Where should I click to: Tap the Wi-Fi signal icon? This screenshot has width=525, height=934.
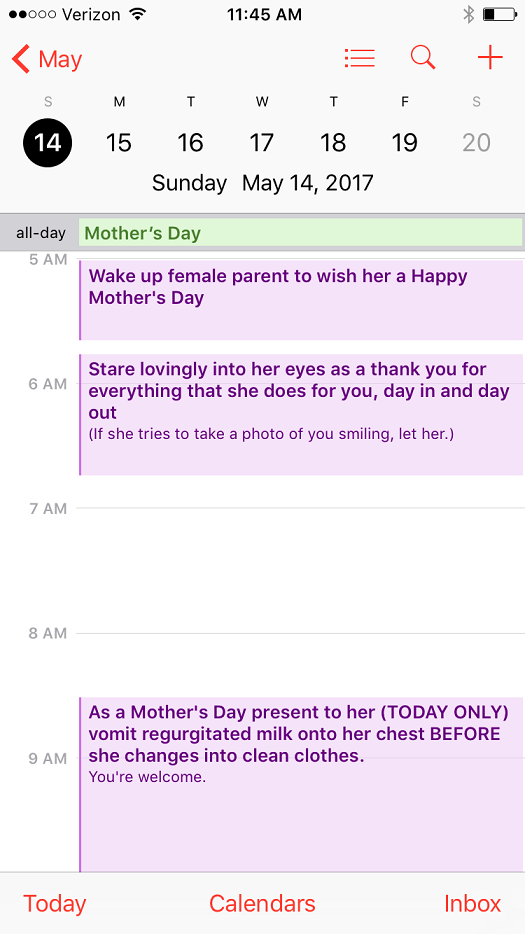[x=138, y=14]
